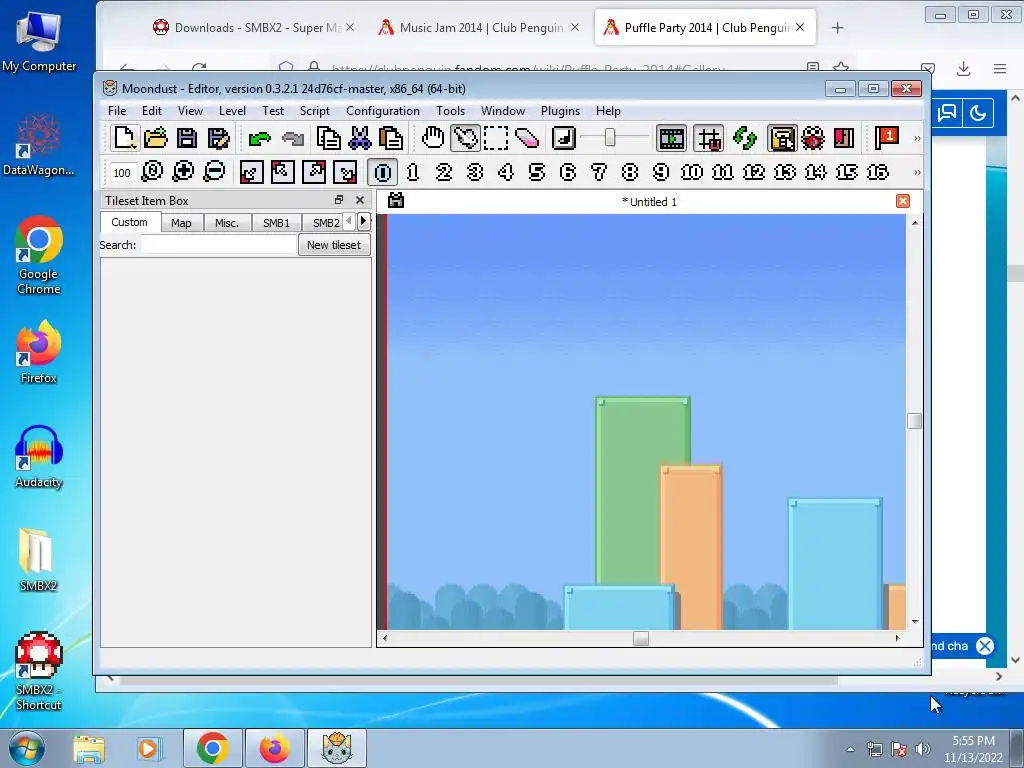The width and height of the screenshot is (1024, 768).
Task: Open the Level menu
Action: (232, 111)
